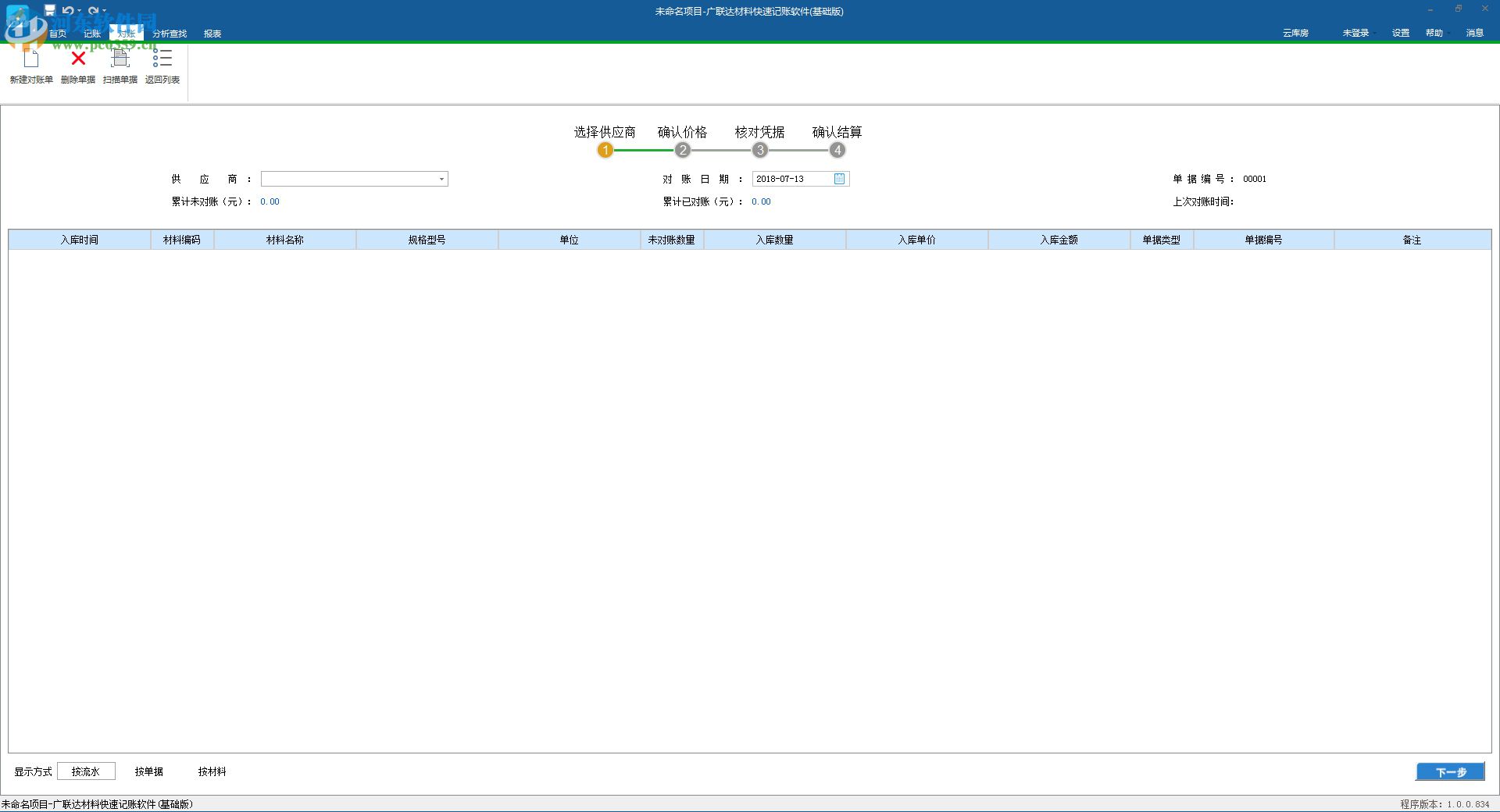The height and width of the screenshot is (812, 1500).
Task: Click the 程序版本 1.0.0.834 status text
Action: coord(1445,804)
